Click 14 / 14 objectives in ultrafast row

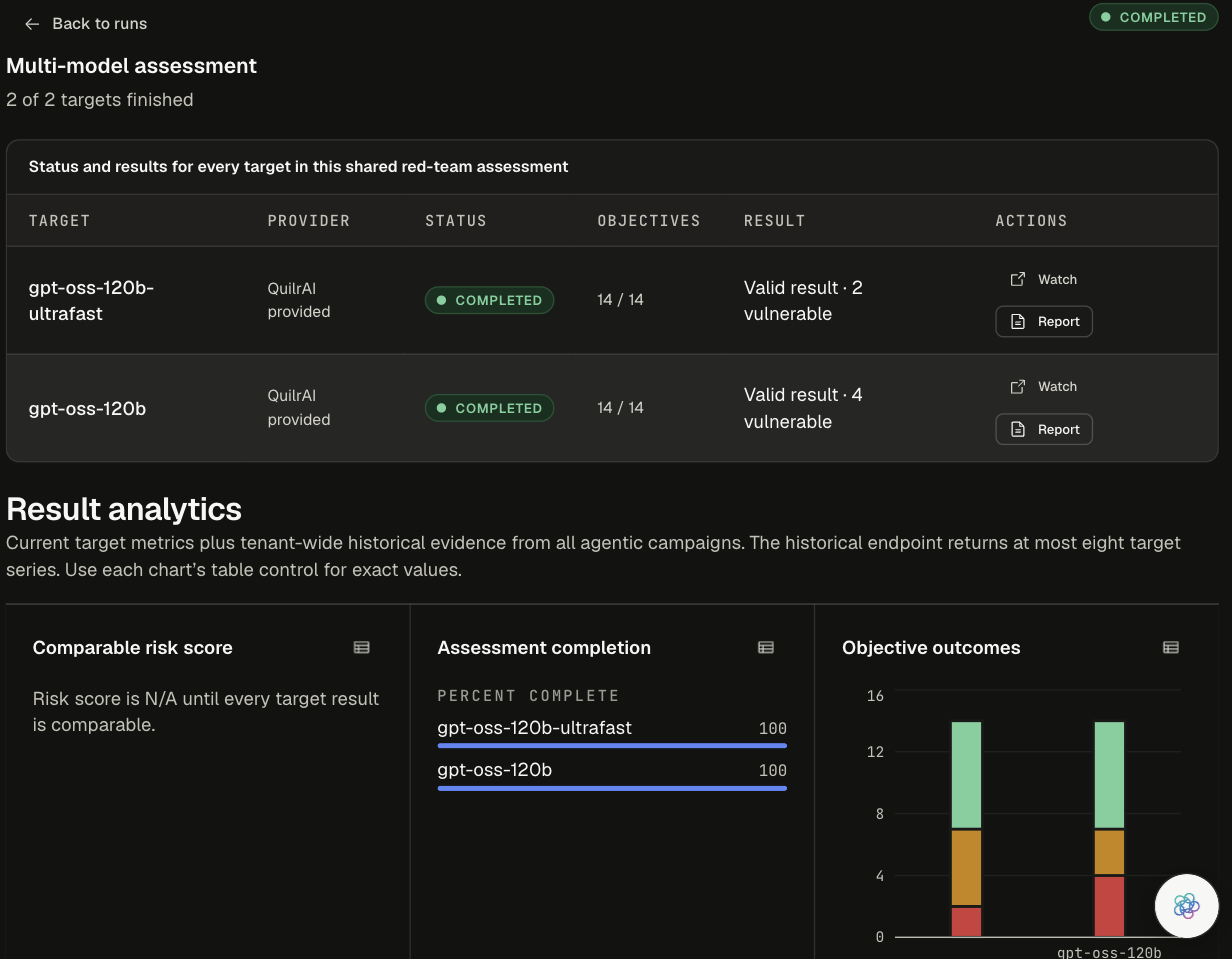tap(621, 300)
